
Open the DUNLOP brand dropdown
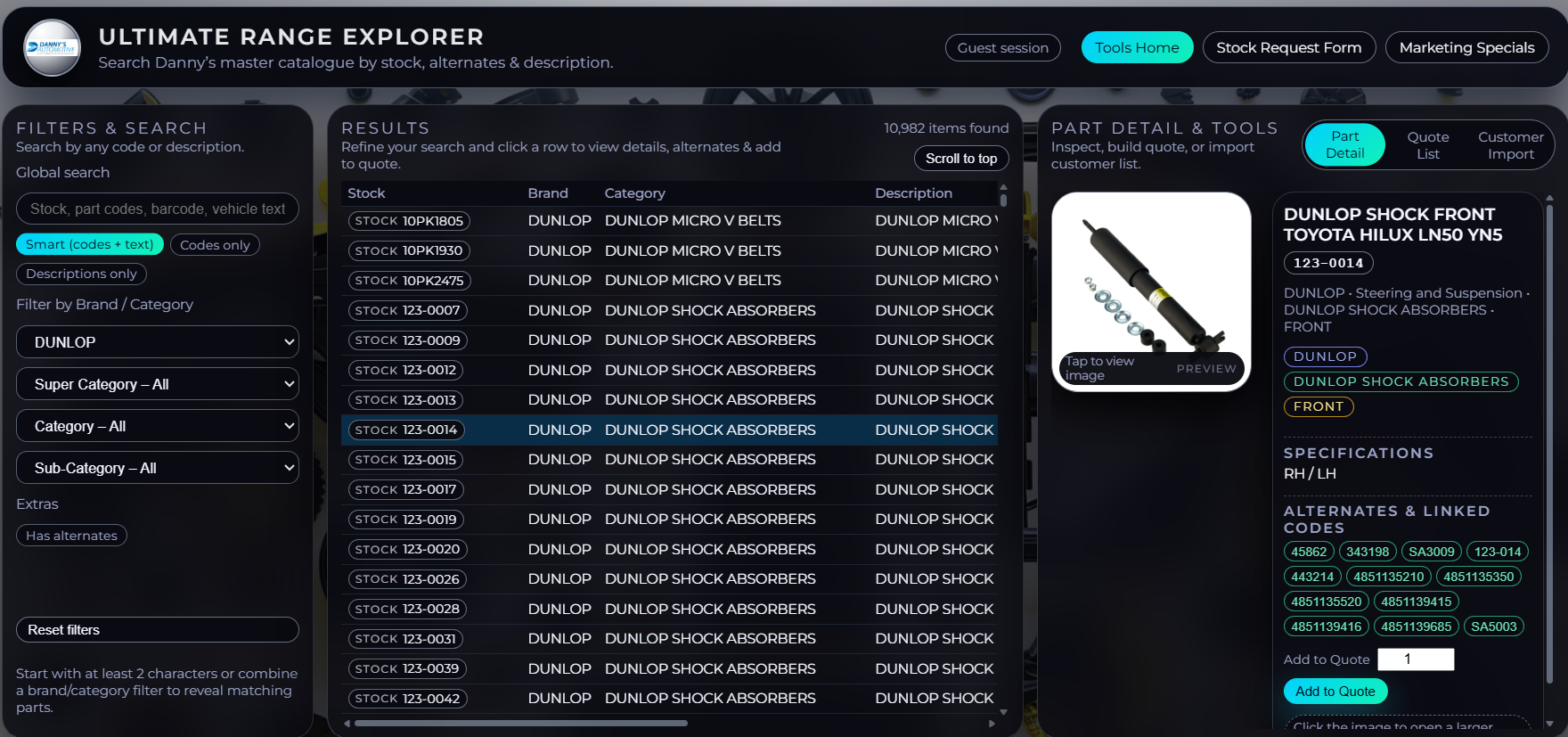point(158,342)
